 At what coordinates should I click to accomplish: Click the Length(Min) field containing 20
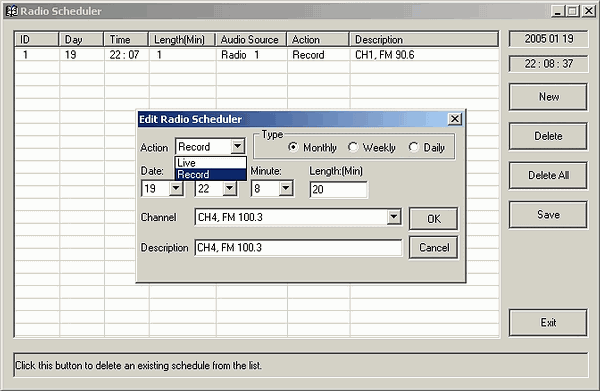[x=338, y=189]
